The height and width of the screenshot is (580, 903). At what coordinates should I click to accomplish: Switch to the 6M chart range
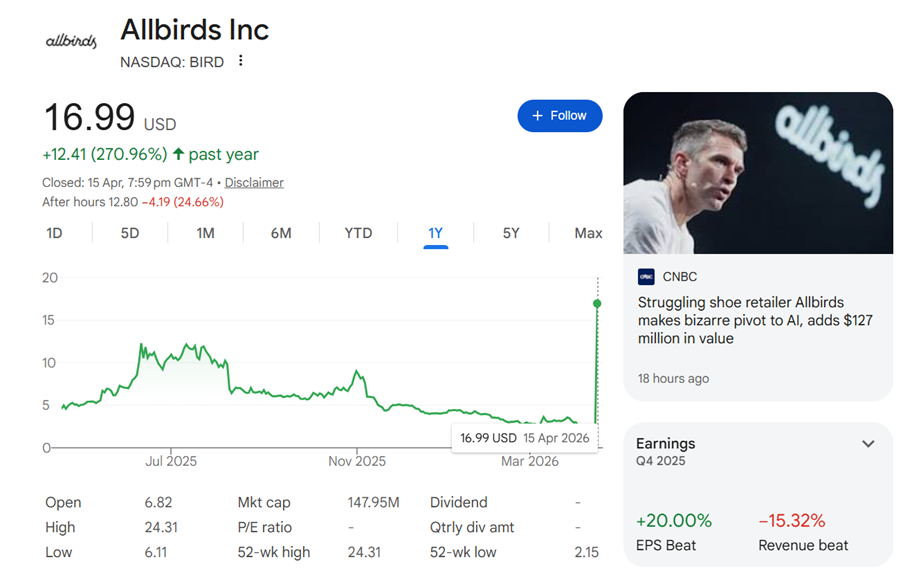(281, 233)
